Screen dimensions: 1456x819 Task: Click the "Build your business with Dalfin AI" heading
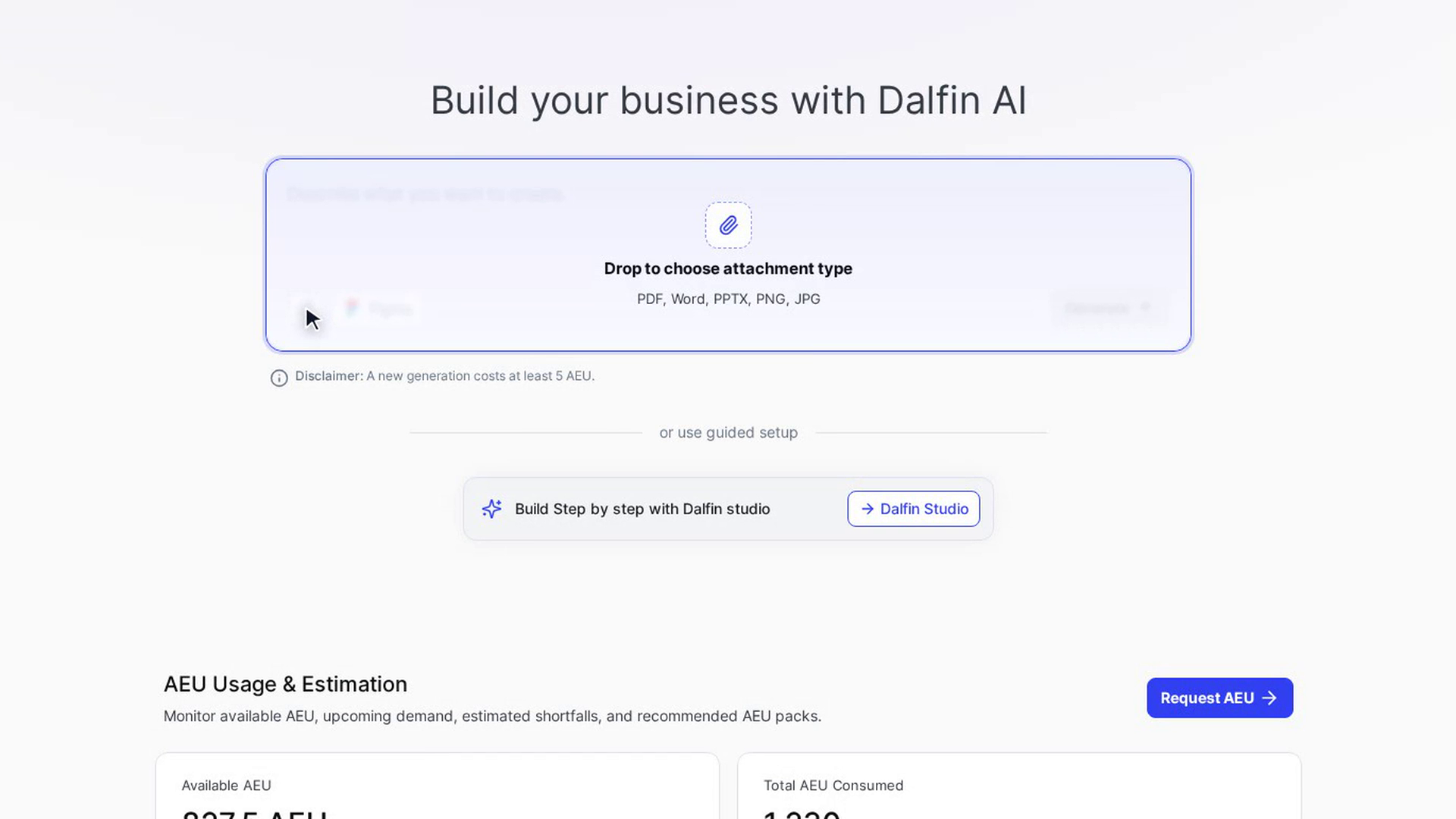[728, 100]
